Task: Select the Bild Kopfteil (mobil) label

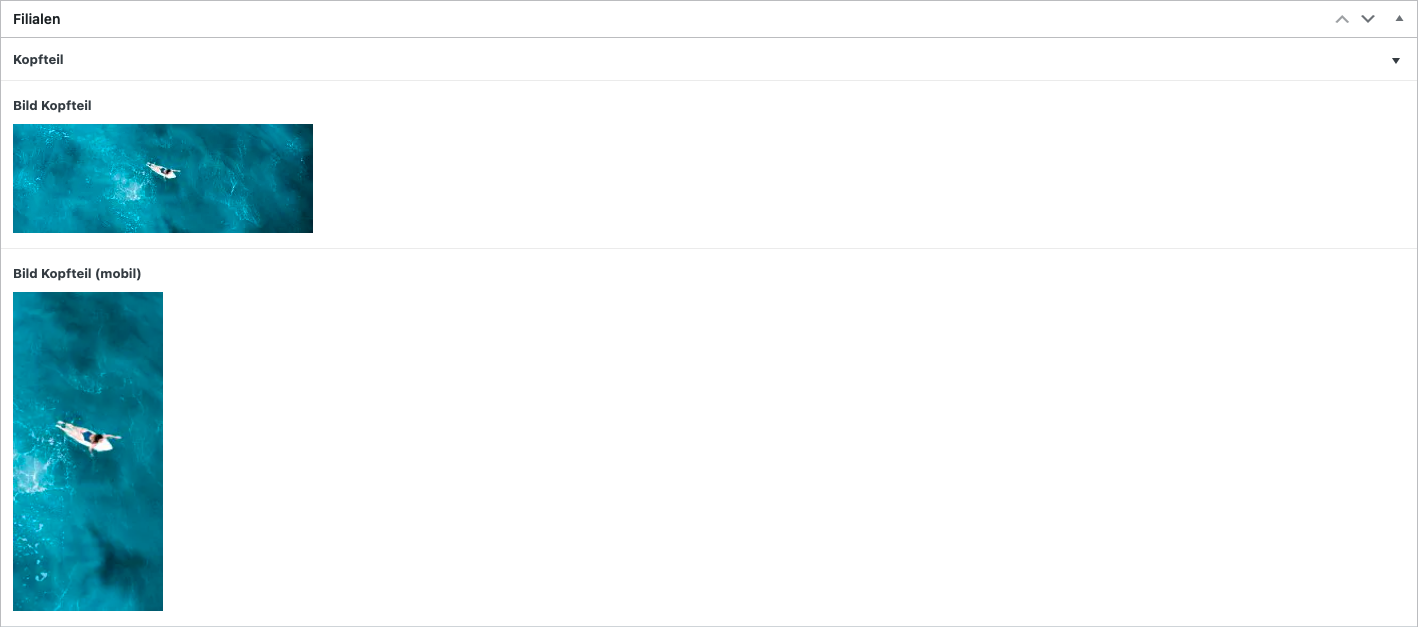Action: coord(77,273)
